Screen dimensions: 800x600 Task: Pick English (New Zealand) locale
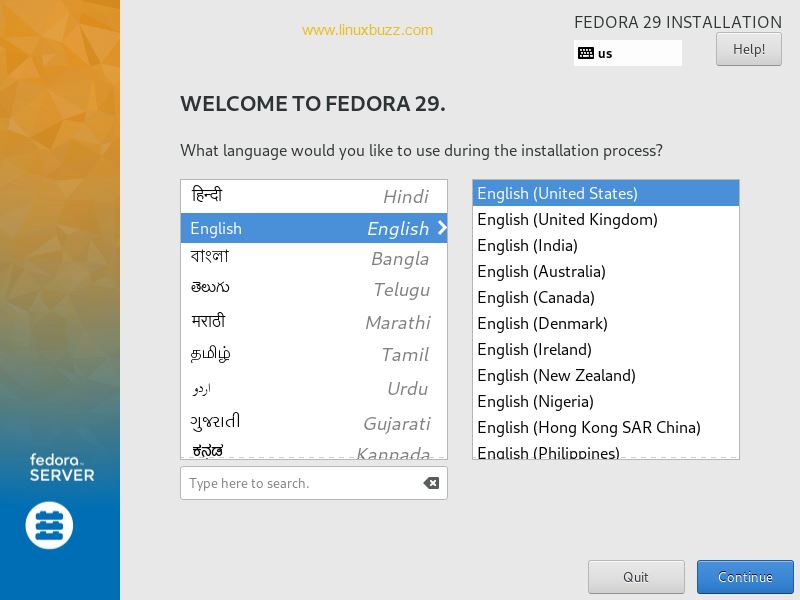click(606, 376)
